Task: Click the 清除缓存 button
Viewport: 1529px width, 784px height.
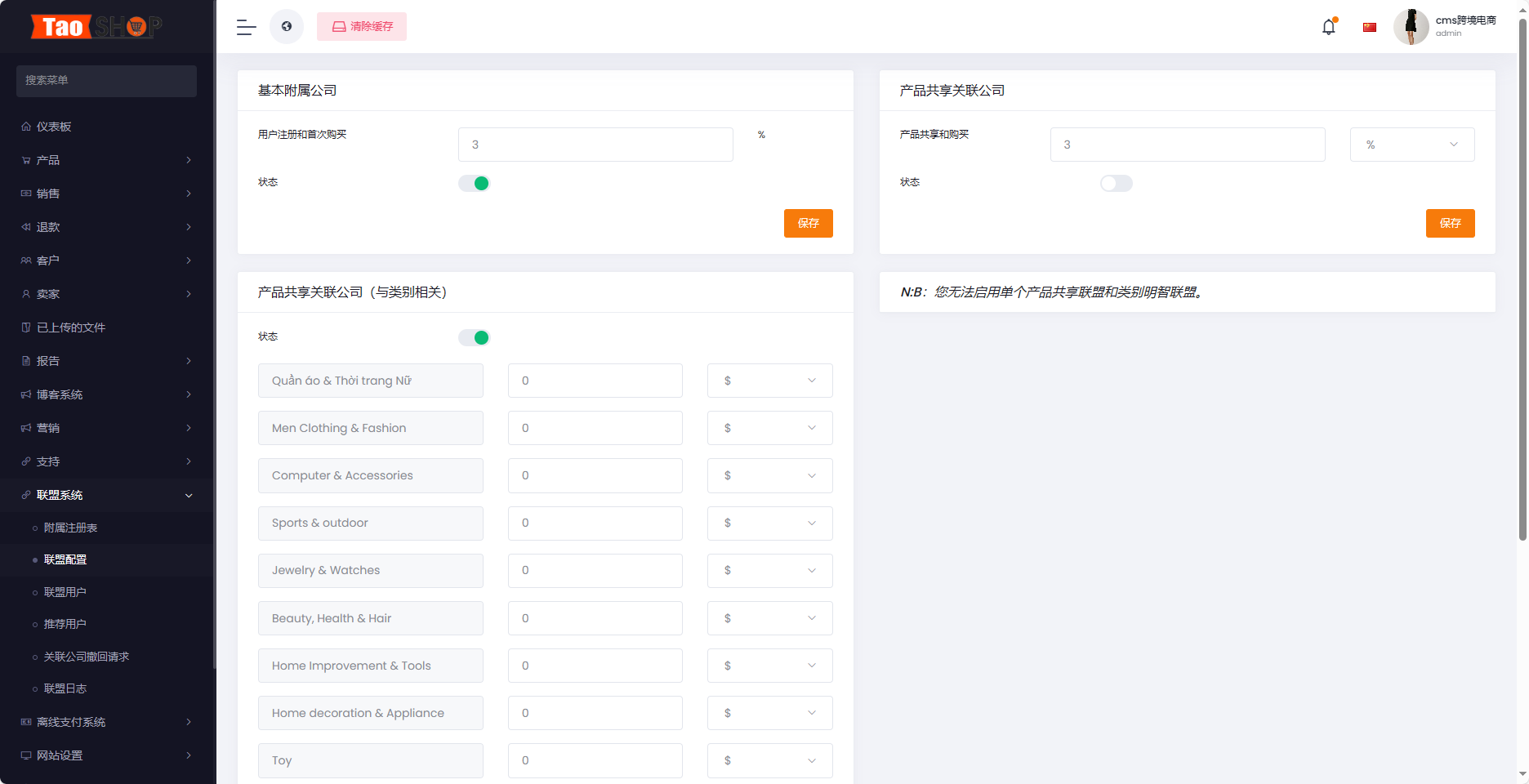Action: [x=362, y=27]
